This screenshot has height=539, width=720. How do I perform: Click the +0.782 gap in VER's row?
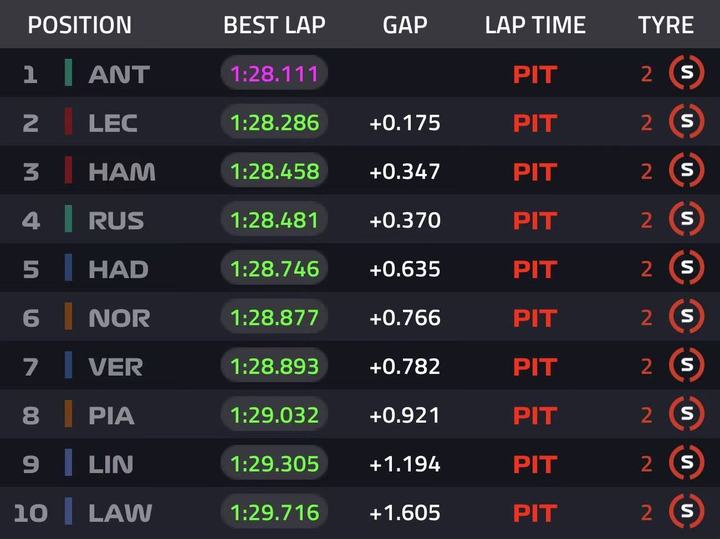[405, 366]
